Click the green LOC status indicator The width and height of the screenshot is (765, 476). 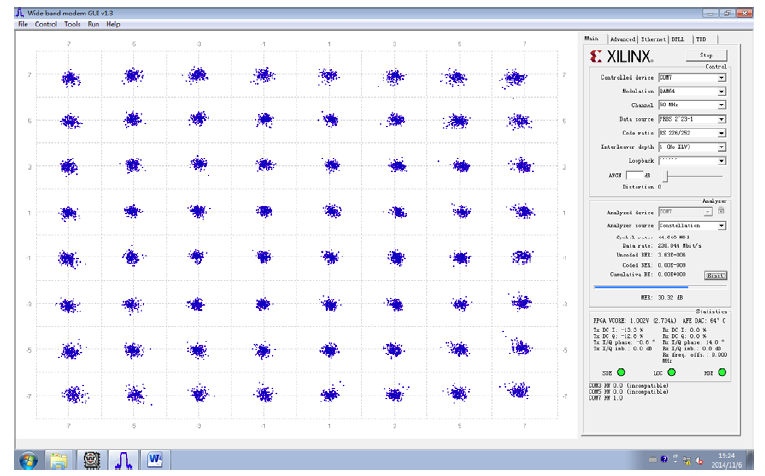pyautogui.click(x=671, y=372)
